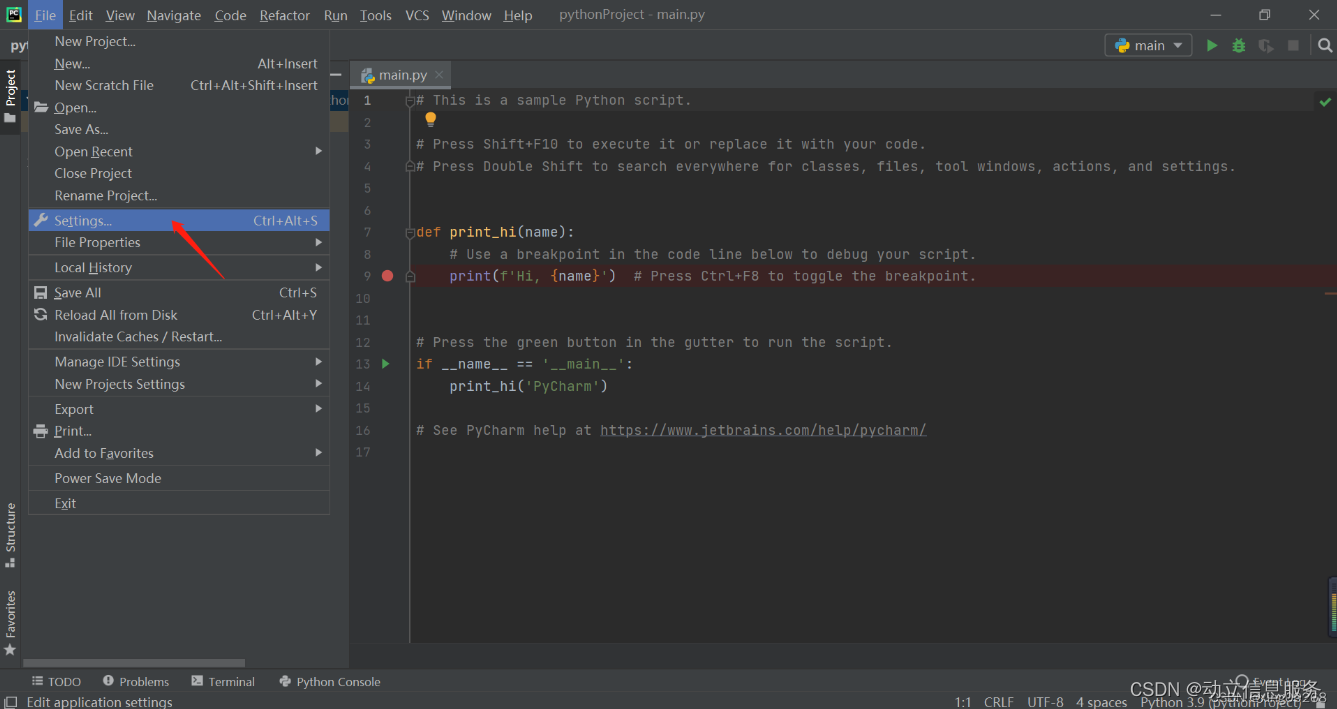
Task: Open the Python Console tool window
Action: (x=330, y=681)
